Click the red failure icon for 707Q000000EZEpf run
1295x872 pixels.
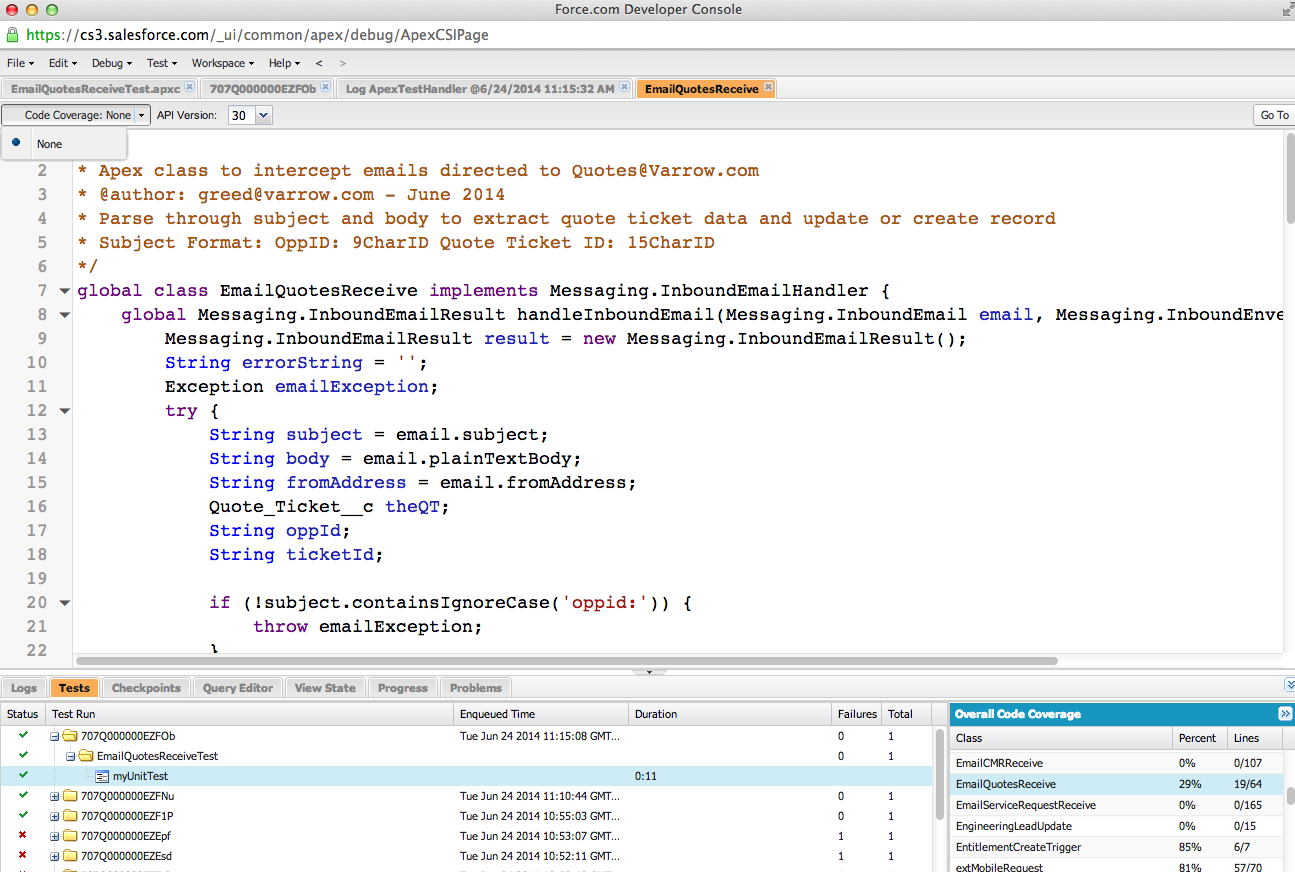(x=22, y=836)
